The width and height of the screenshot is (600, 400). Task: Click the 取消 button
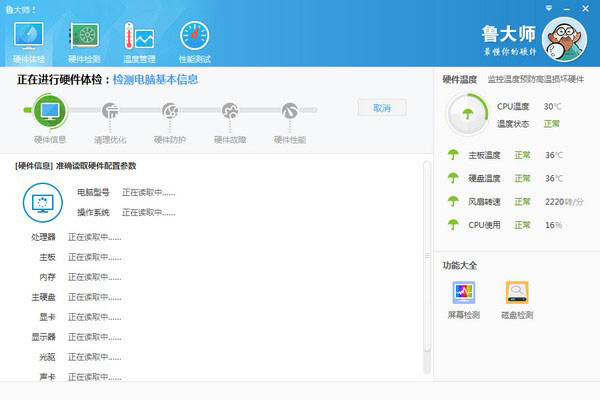[382, 107]
